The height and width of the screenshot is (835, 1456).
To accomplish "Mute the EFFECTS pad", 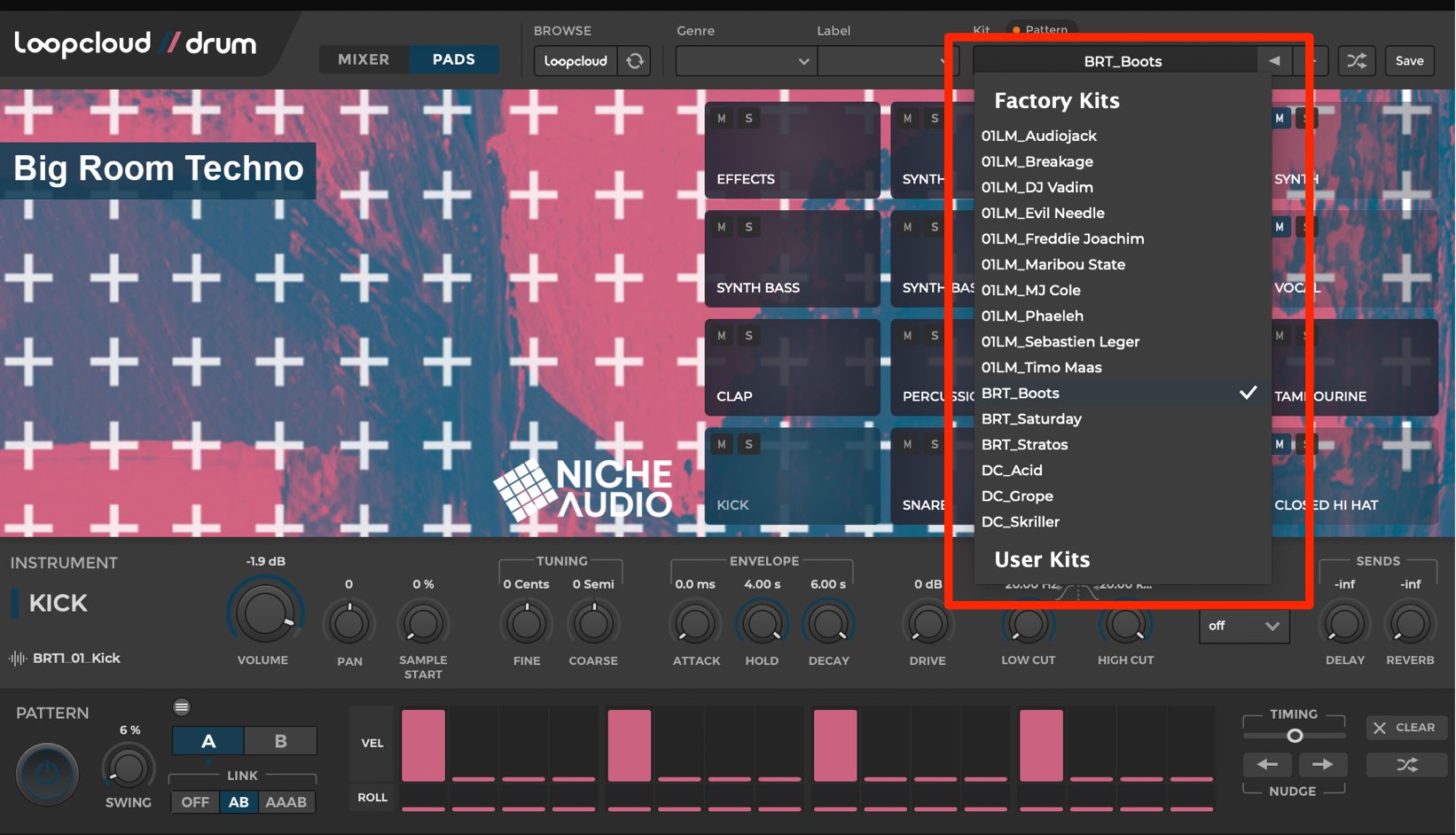I will coord(722,118).
